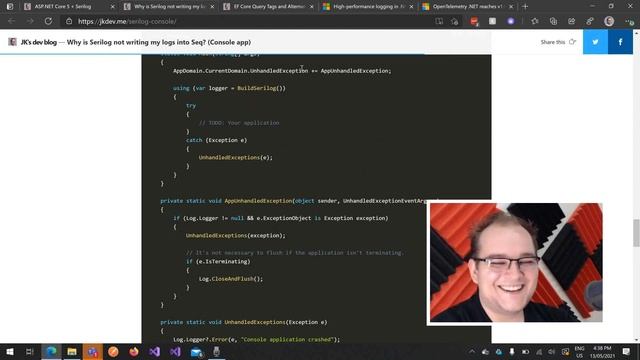
Task: Share the post on Facebook
Action: 620,42
